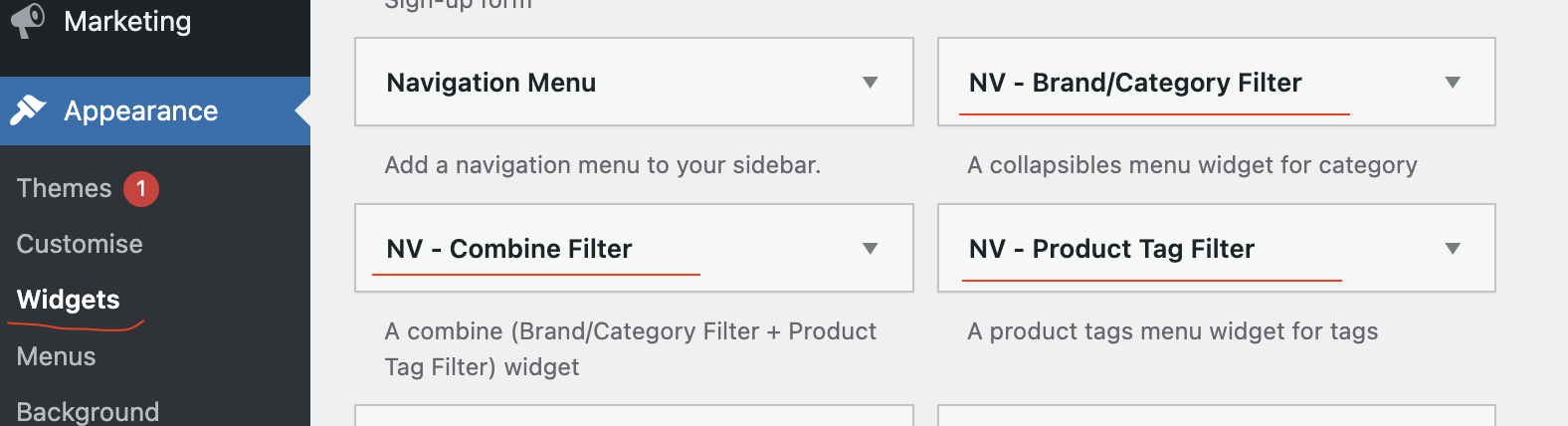Select the Widgets submenu item
Screen dimensions: 1568x426
click(x=69, y=300)
